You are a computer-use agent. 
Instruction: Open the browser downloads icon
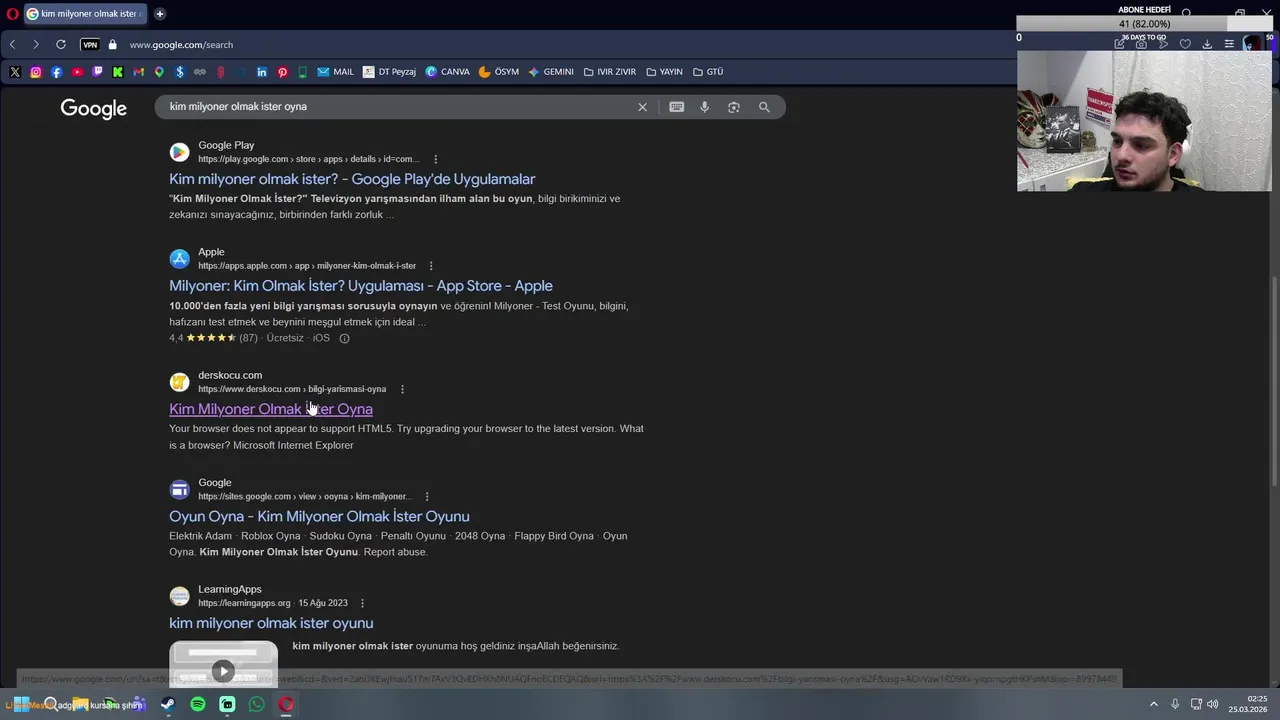(1207, 44)
